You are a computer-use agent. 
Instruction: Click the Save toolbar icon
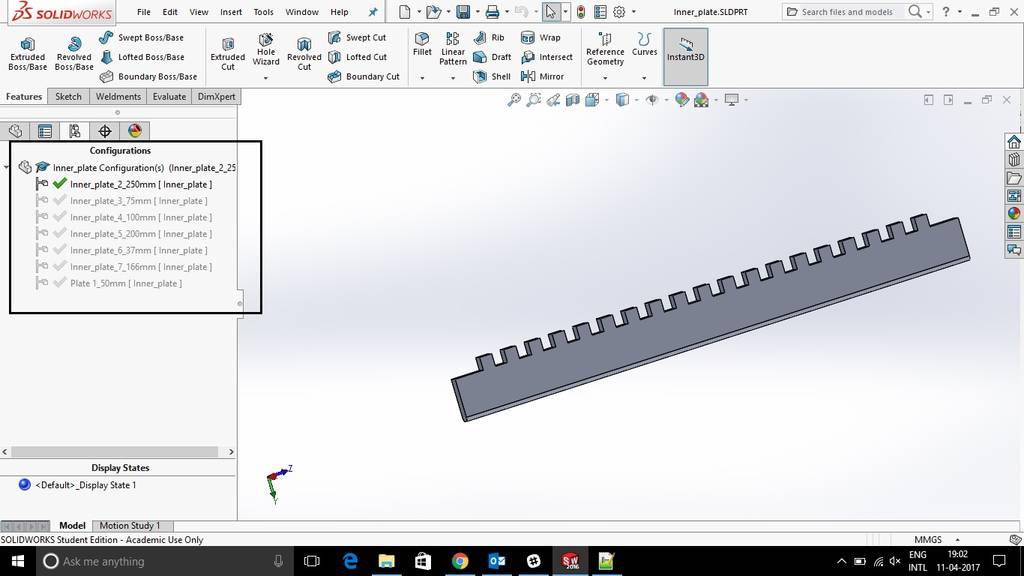[x=463, y=12]
